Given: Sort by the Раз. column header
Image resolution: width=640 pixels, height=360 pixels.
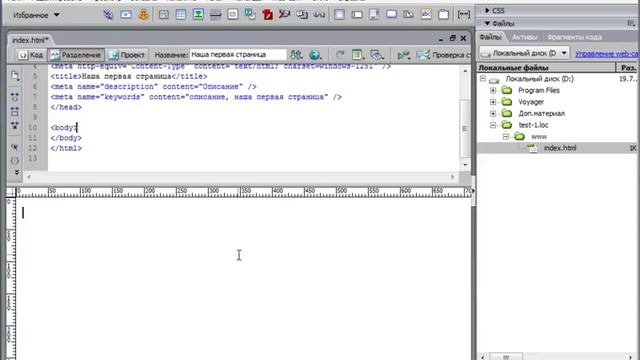Looking at the screenshot, I should tap(628, 68).
